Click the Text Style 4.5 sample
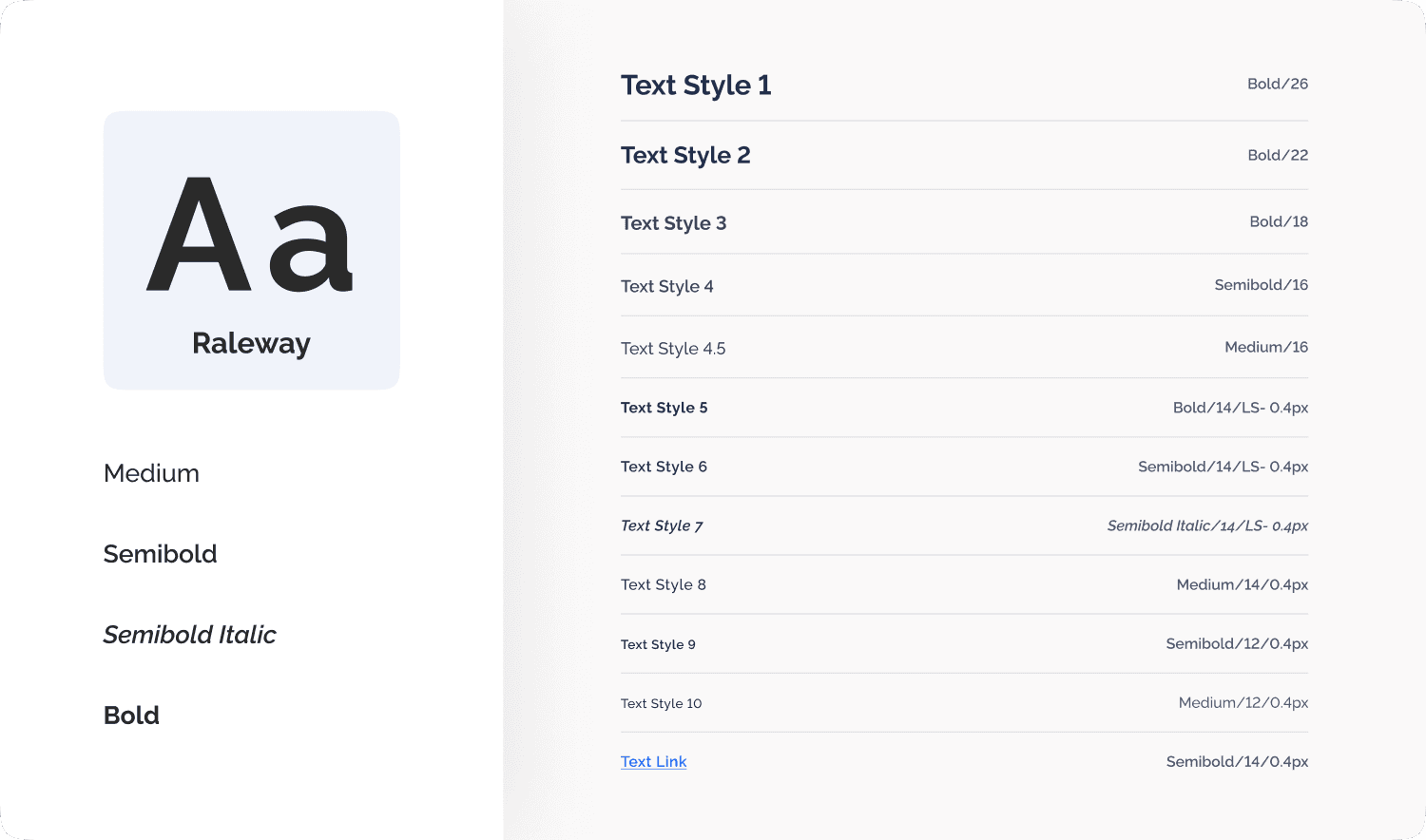 [673, 349]
